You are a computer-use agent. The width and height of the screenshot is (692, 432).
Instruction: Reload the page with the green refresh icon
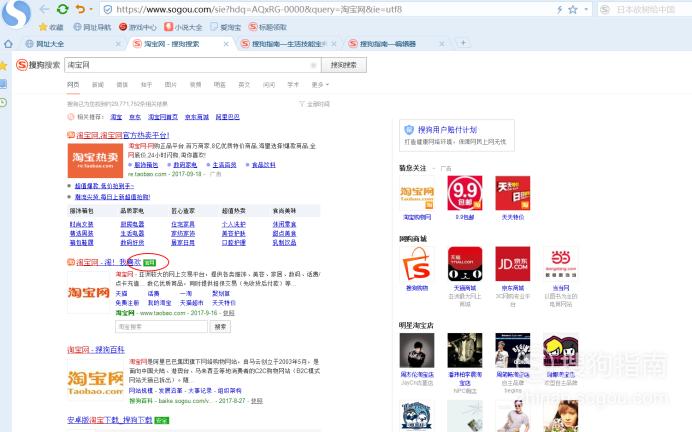click(x=63, y=9)
